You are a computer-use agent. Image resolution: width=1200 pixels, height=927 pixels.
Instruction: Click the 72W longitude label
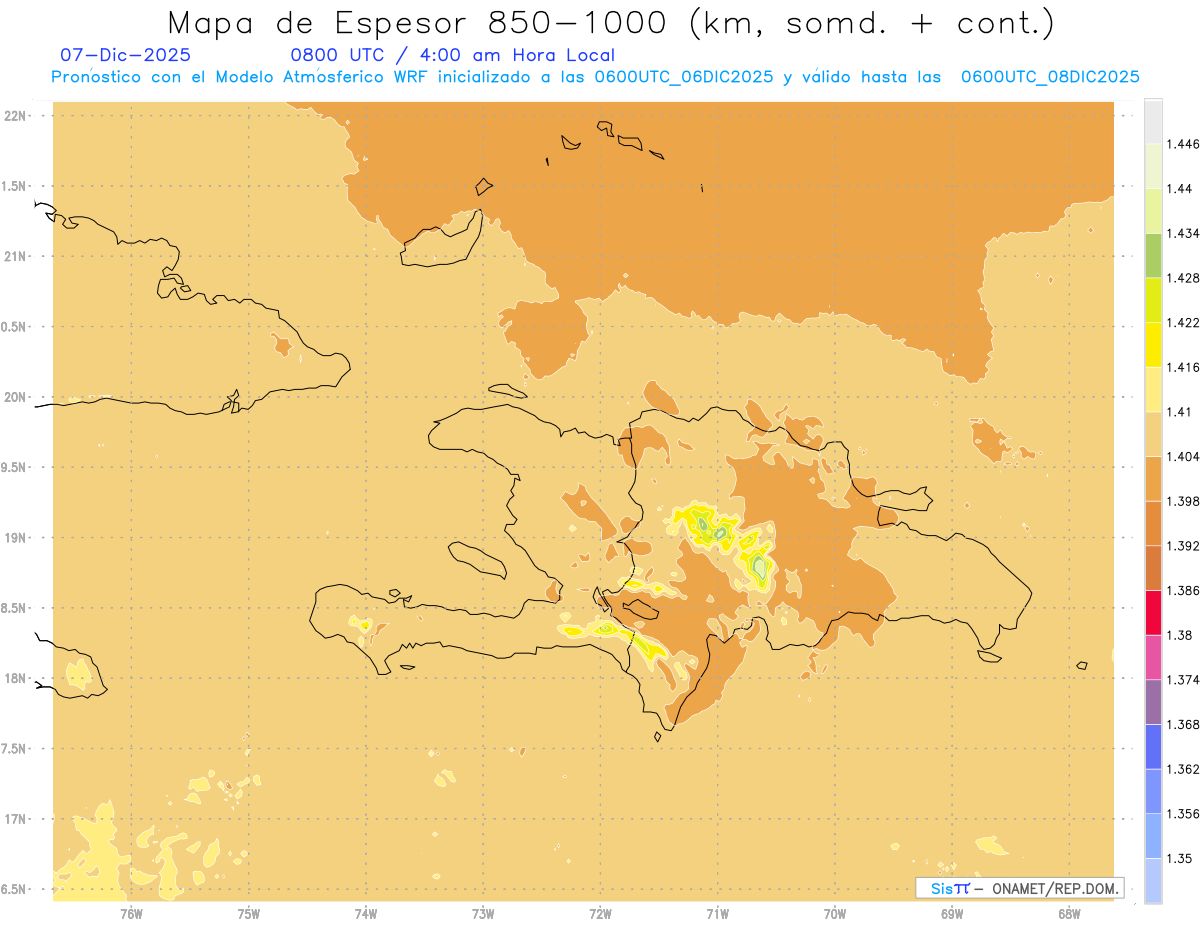point(600,913)
